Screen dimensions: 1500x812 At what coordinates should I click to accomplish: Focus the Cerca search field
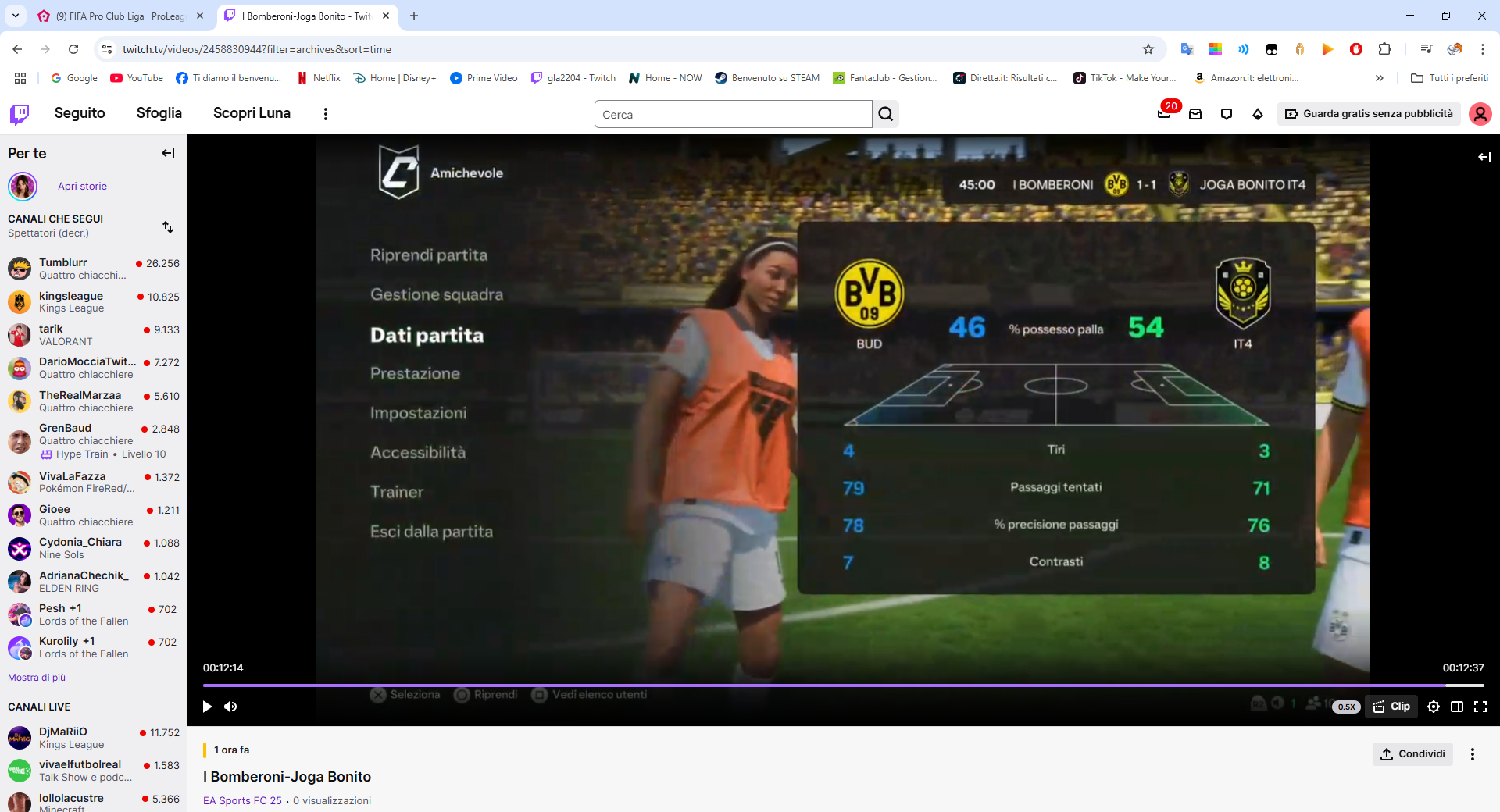point(733,114)
